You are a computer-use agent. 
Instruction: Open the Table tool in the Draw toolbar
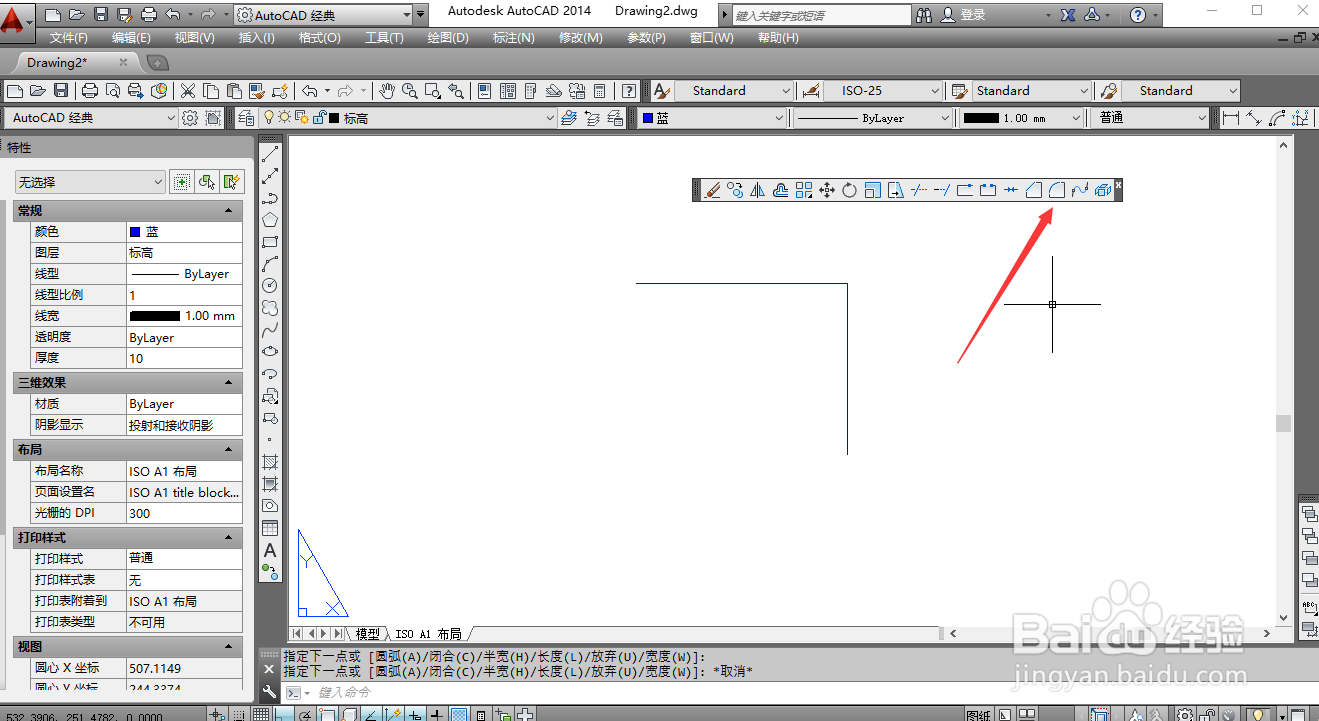pyautogui.click(x=270, y=528)
